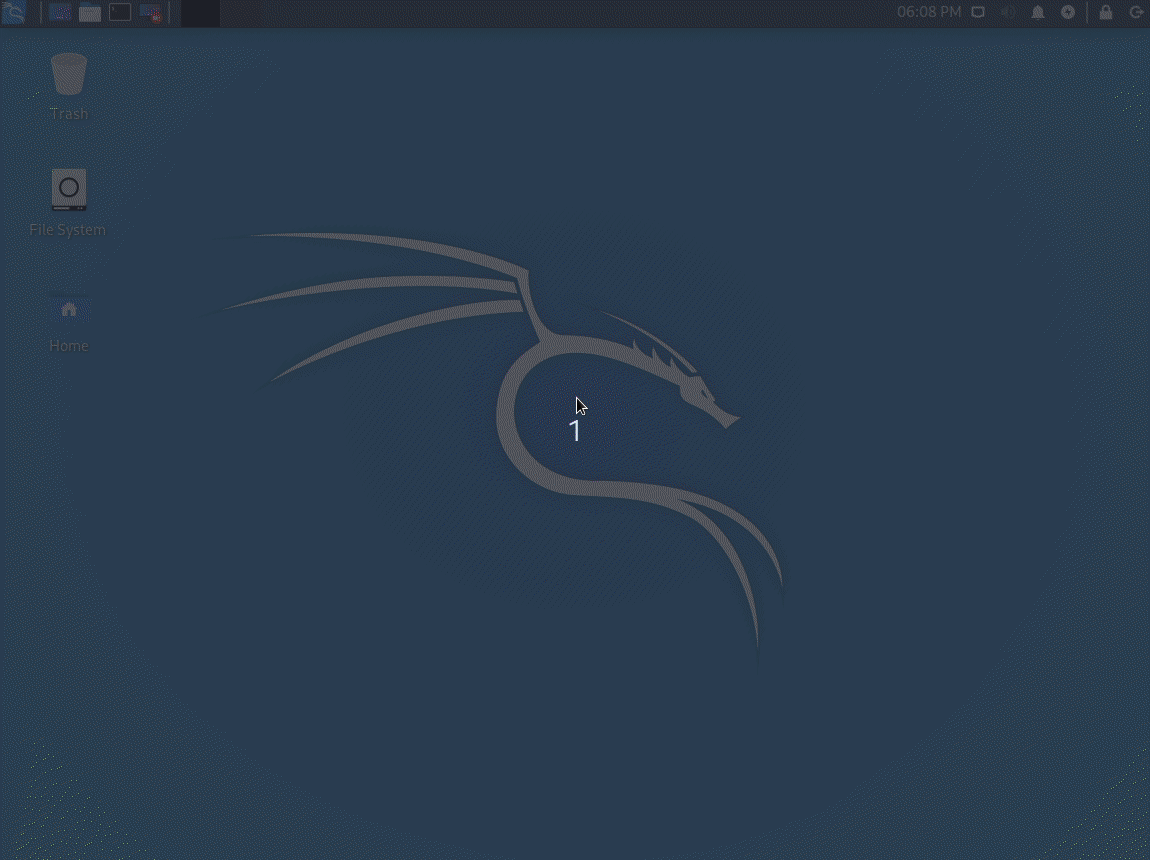Launch the file manager from the panel
The image size is (1150, 860).
point(90,13)
